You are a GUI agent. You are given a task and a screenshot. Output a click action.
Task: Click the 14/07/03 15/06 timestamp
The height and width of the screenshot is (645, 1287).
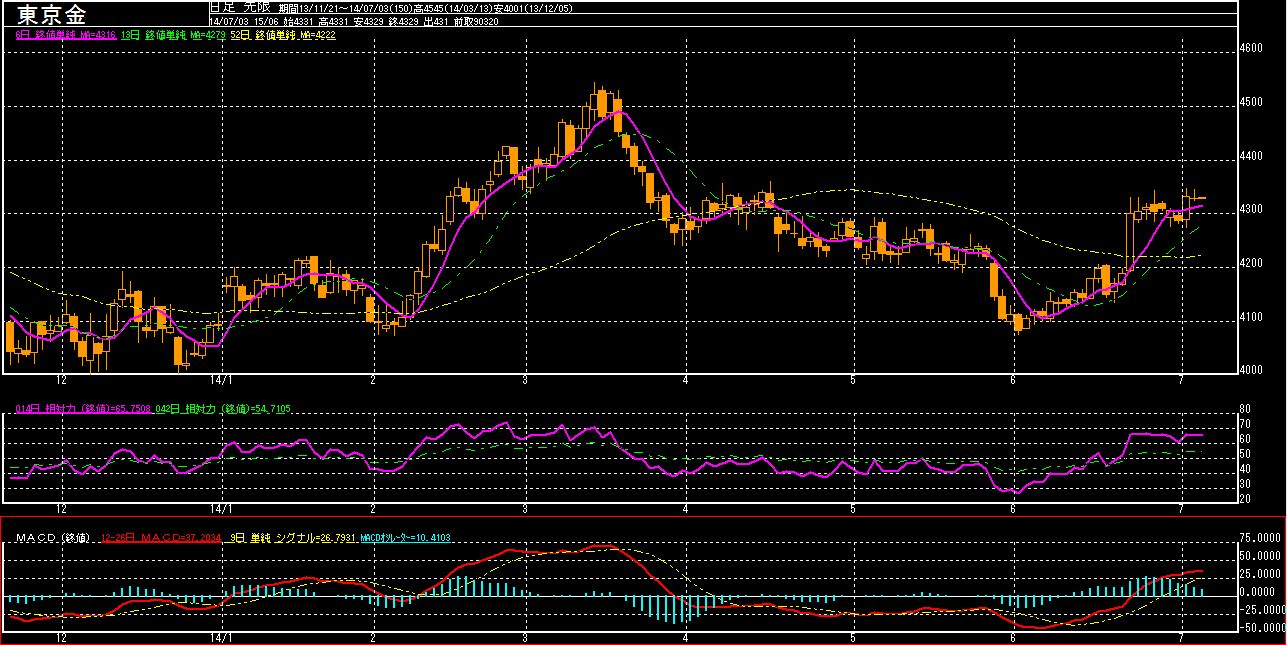245,21
